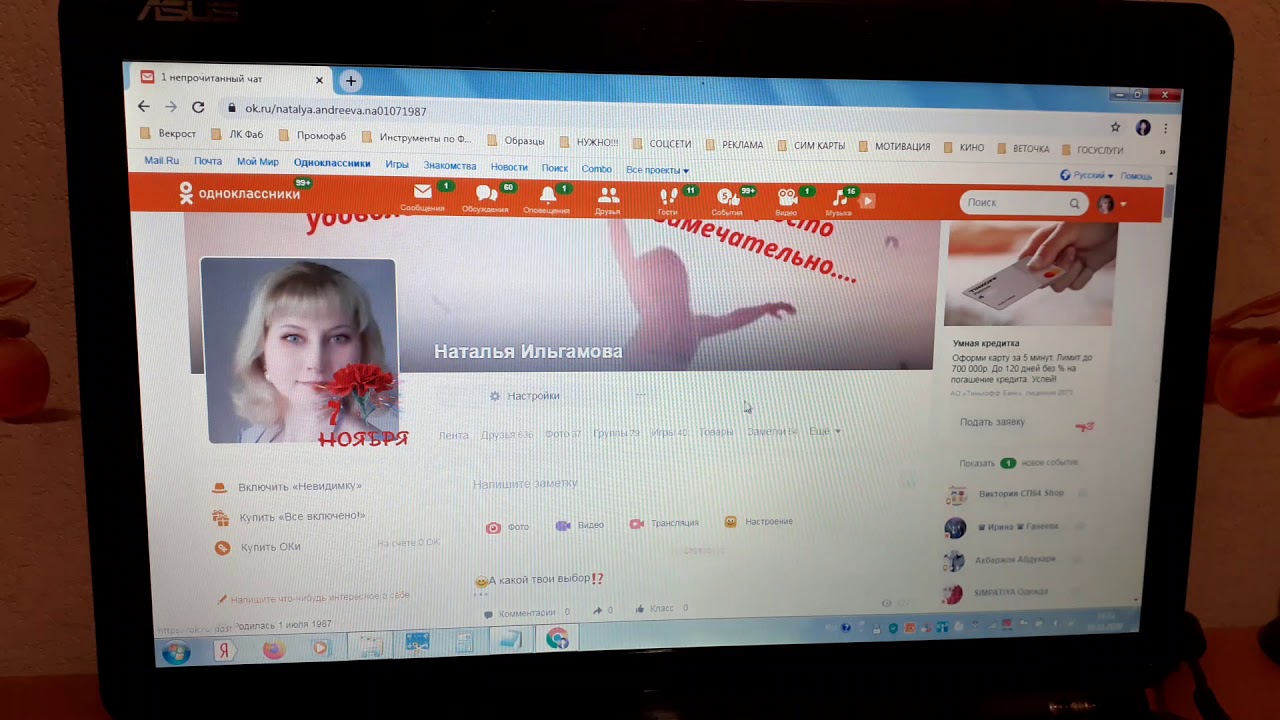This screenshot has height=720, width=1280.
Task: Switch to the Фото 37 profile tab
Action: 563,434
